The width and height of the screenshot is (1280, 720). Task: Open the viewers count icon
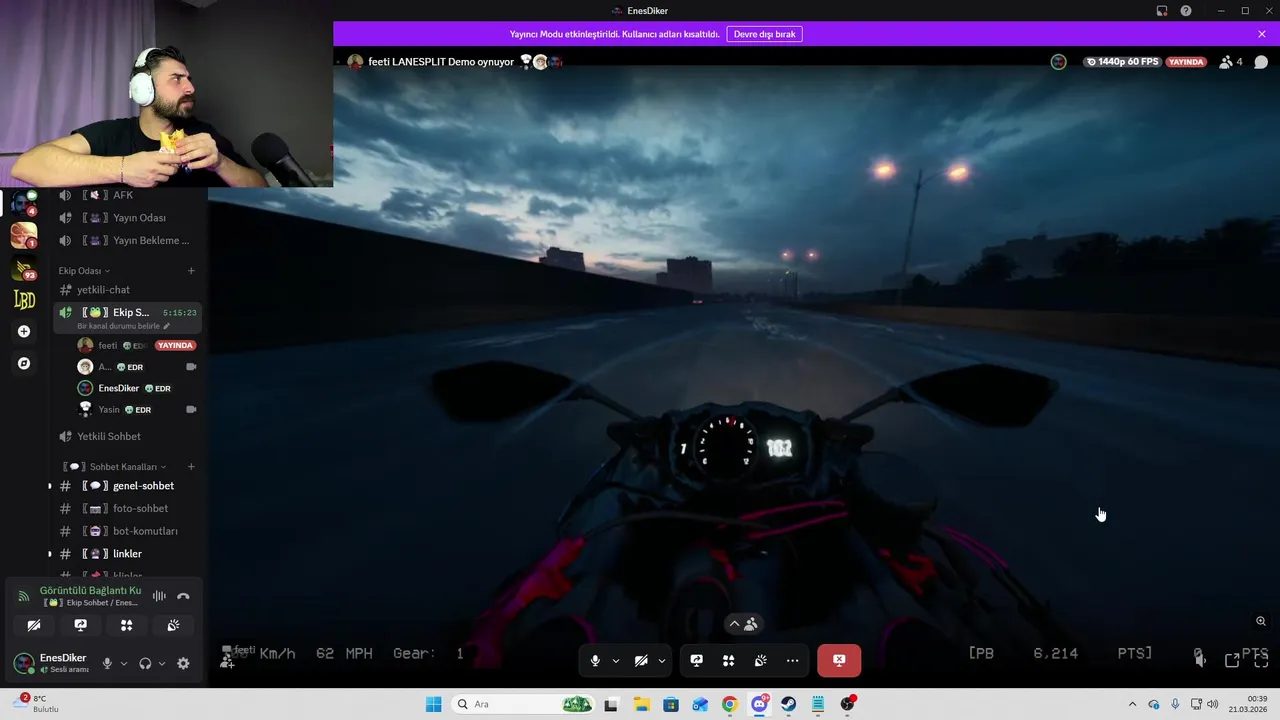point(1231,62)
